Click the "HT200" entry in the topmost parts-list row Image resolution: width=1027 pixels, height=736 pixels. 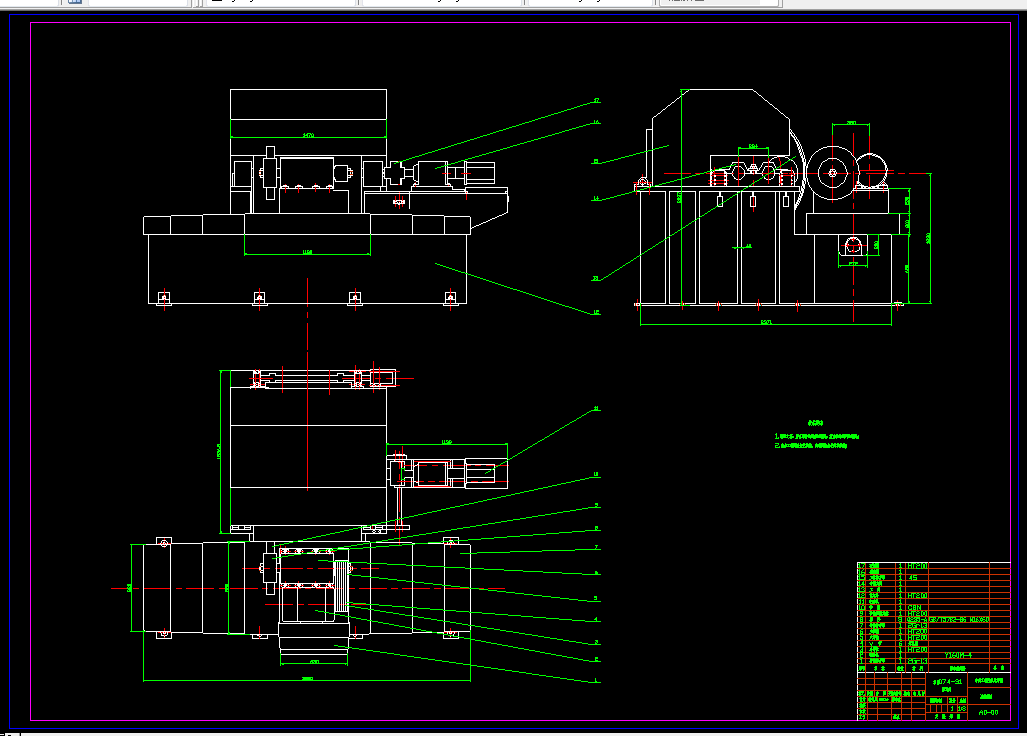pyautogui.click(x=917, y=566)
